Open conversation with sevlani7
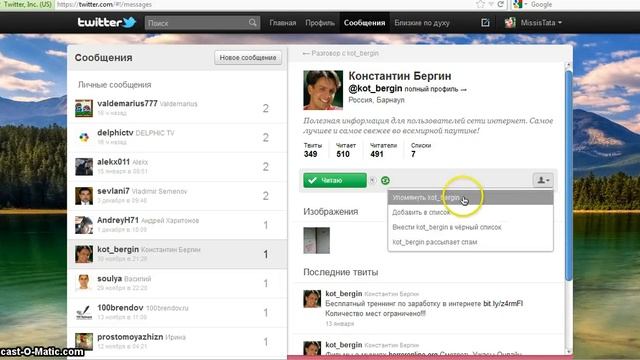 (x=177, y=196)
